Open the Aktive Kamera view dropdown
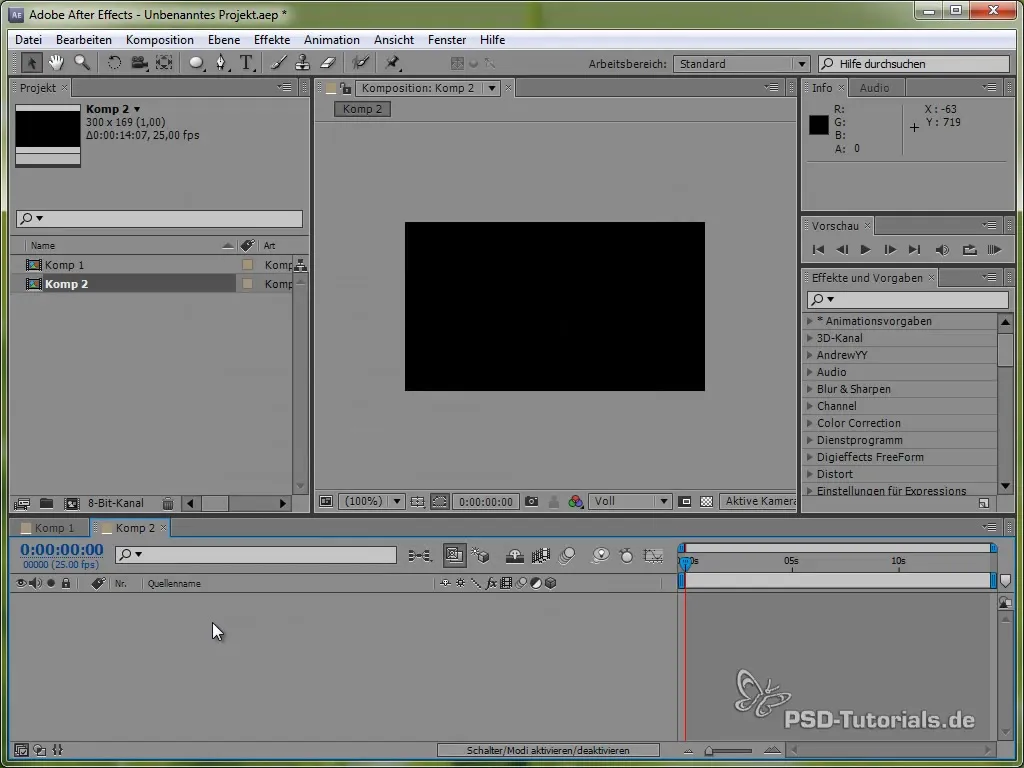Viewport: 1024px width, 768px height. tap(758, 502)
